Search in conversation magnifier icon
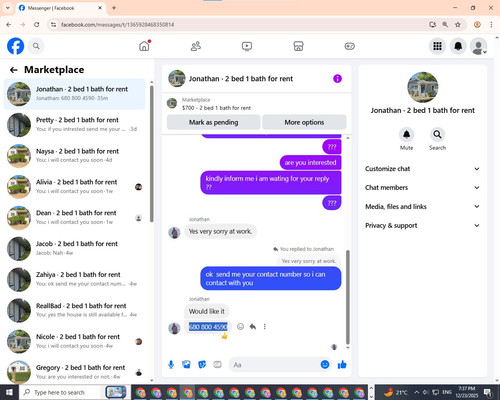500x400 pixels. coord(437,134)
